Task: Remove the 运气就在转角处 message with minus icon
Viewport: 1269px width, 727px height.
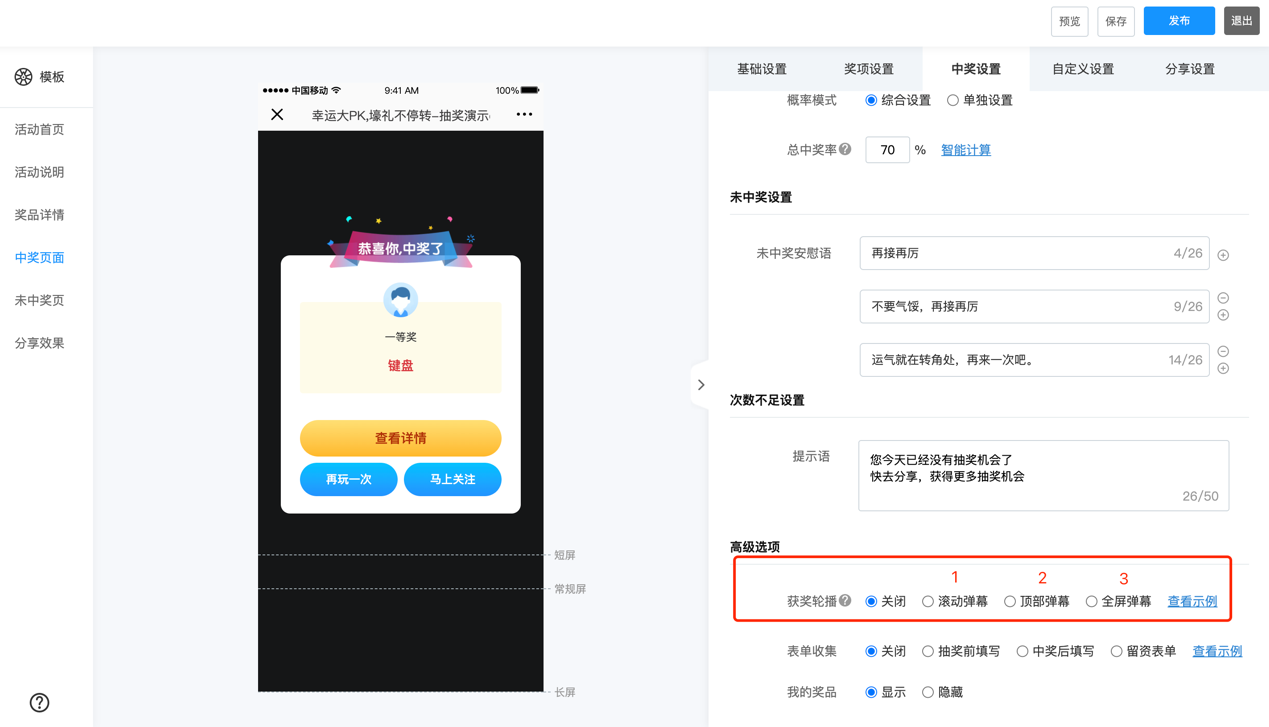Action: [1223, 351]
